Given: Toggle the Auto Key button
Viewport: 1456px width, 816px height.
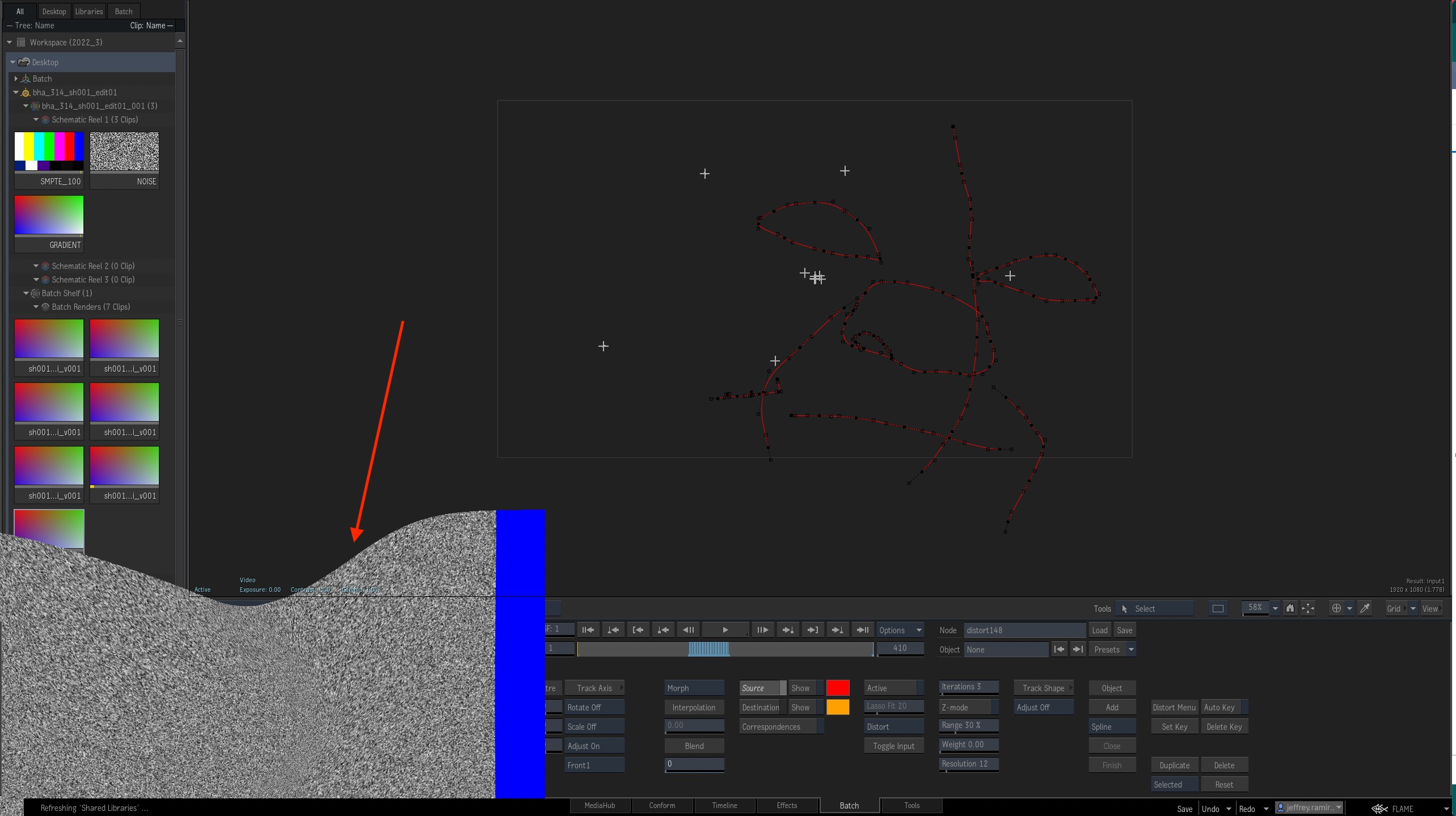Looking at the screenshot, I should click(1219, 708).
